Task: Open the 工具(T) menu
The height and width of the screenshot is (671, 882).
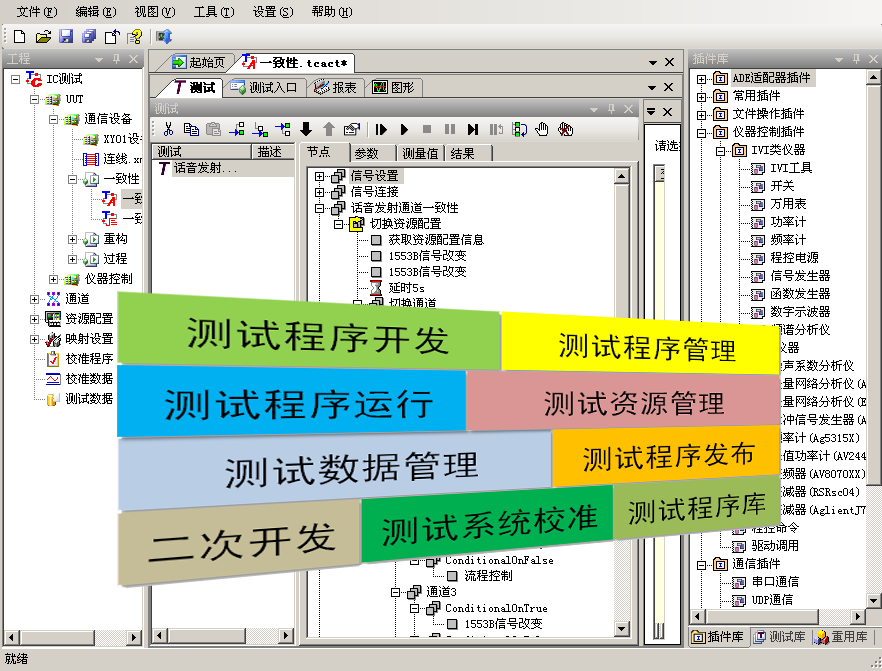Action: tap(213, 12)
